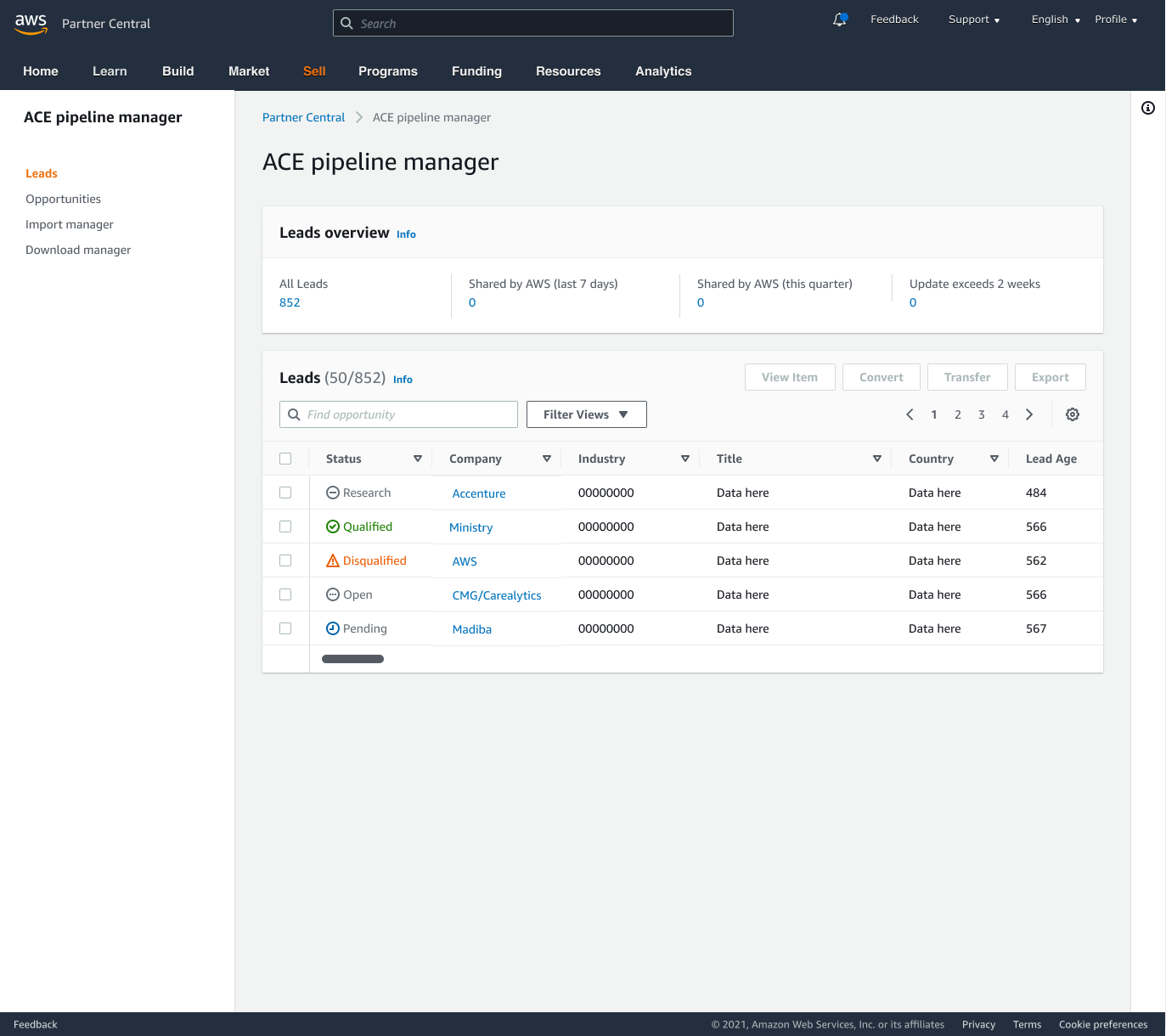The height and width of the screenshot is (1036, 1166).
Task: Open the info panel icon on right edge
Action: (x=1148, y=108)
